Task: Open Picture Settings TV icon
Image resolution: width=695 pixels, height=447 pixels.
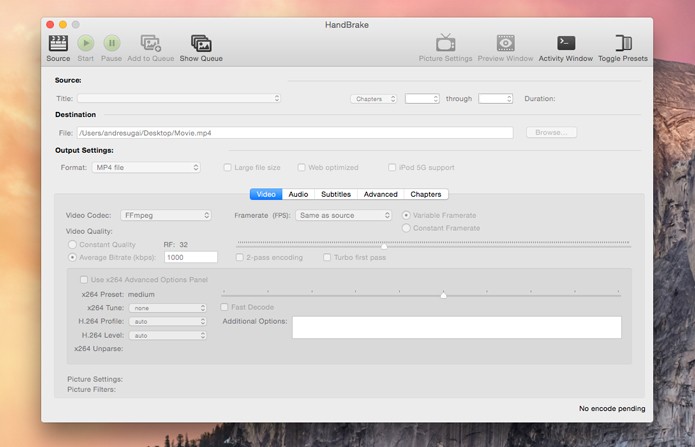Action: [445, 43]
